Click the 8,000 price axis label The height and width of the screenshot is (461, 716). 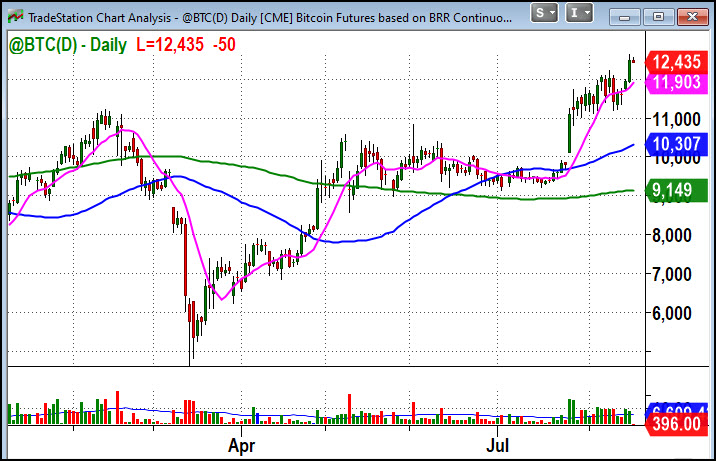pos(672,236)
